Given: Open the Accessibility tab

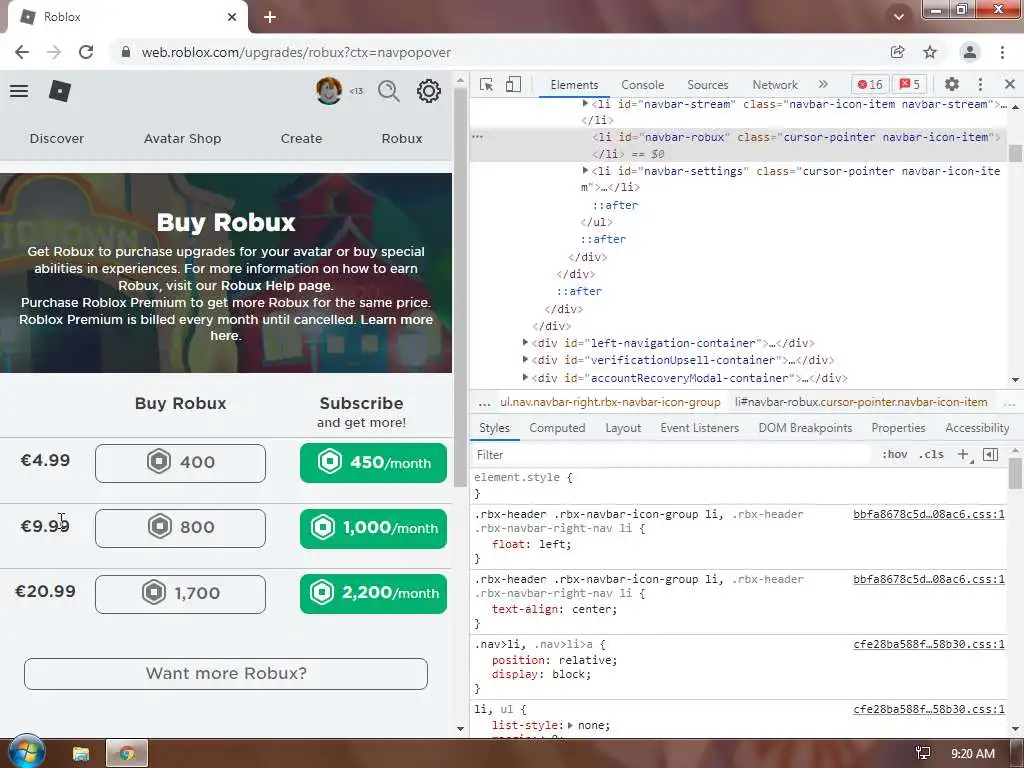Looking at the screenshot, I should coord(977,428).
